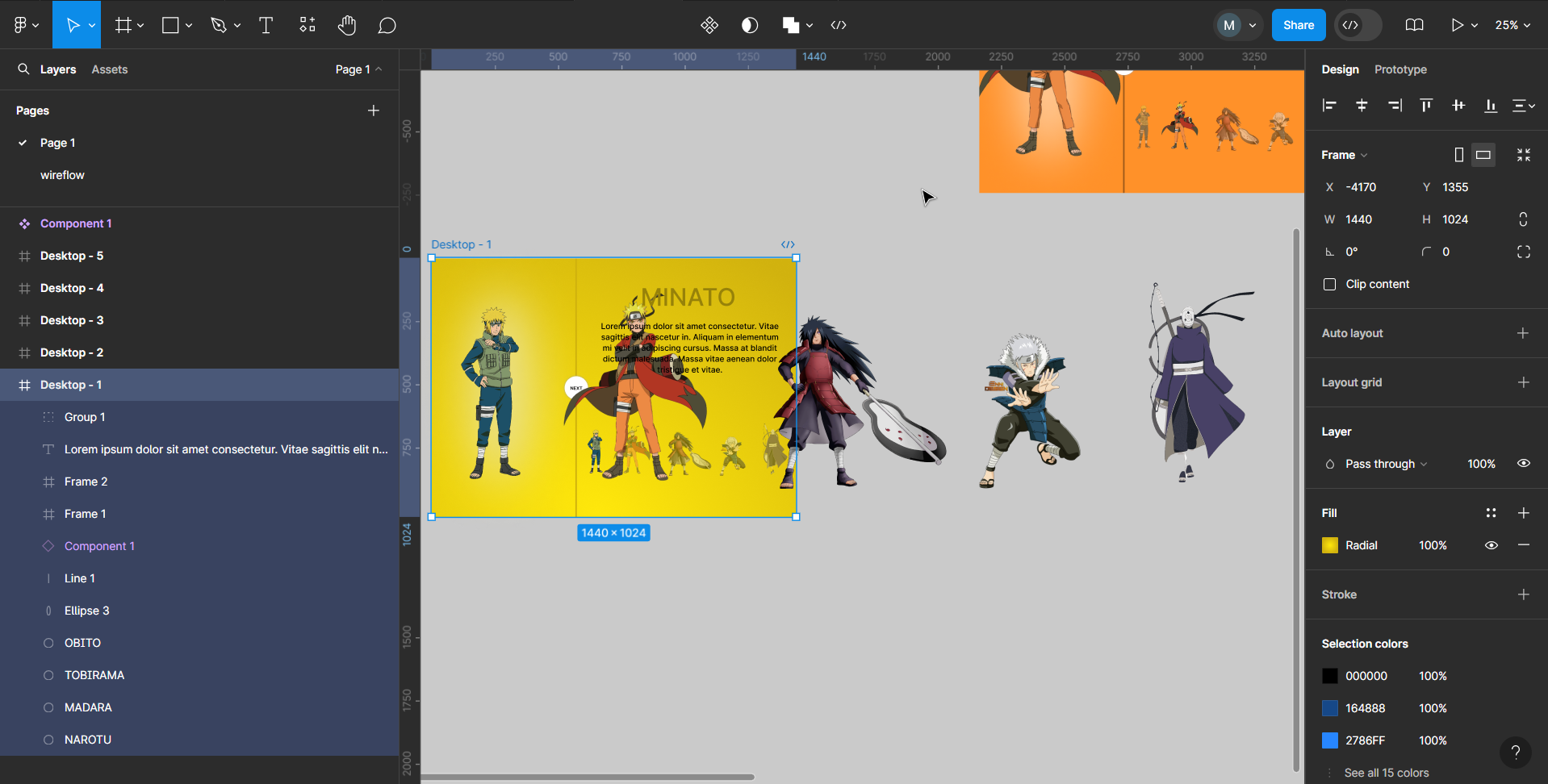Open fill styles icon
1548x784 pixels.
coord(1491,513)
